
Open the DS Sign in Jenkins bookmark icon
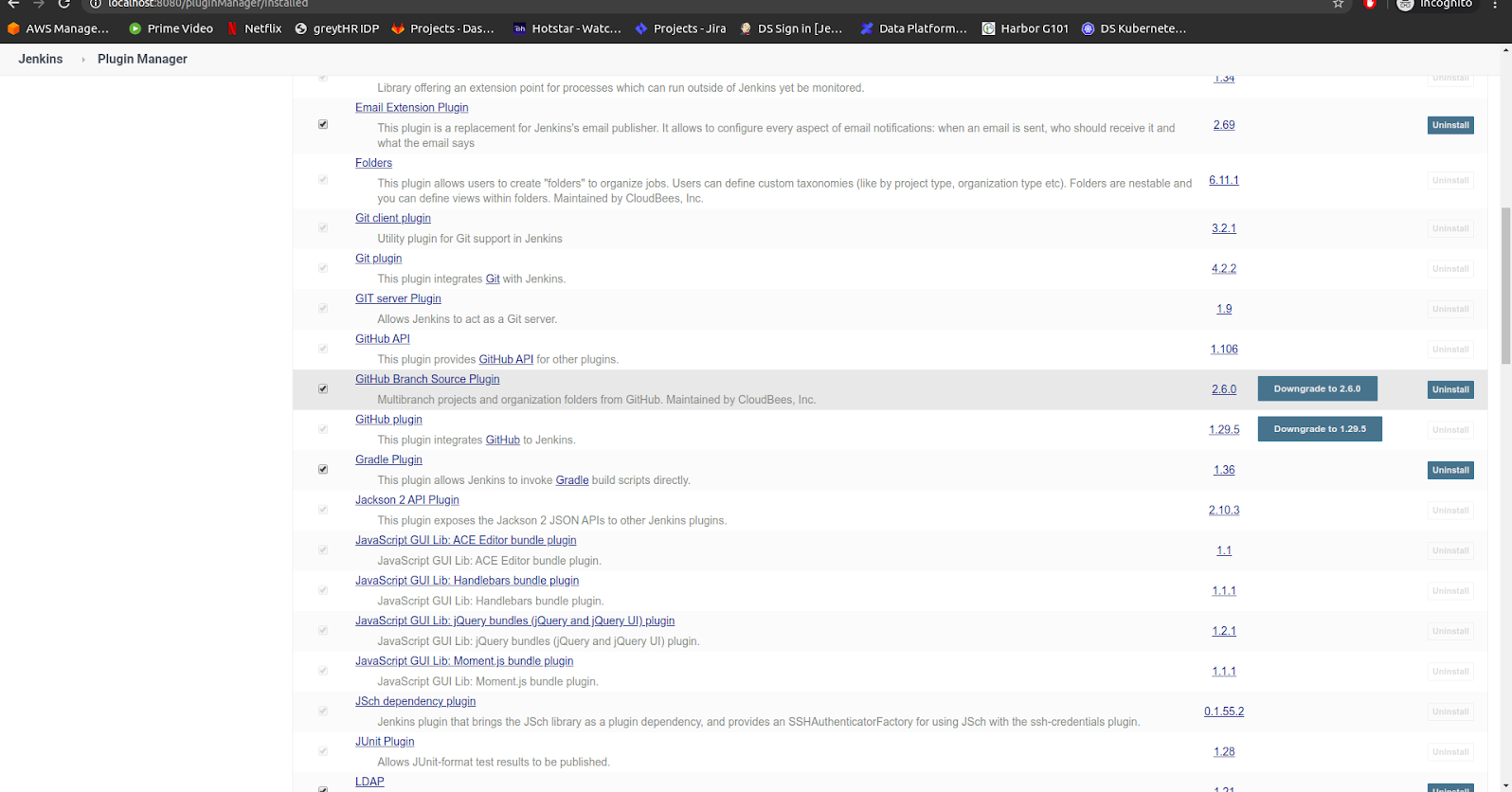(746, 28)
